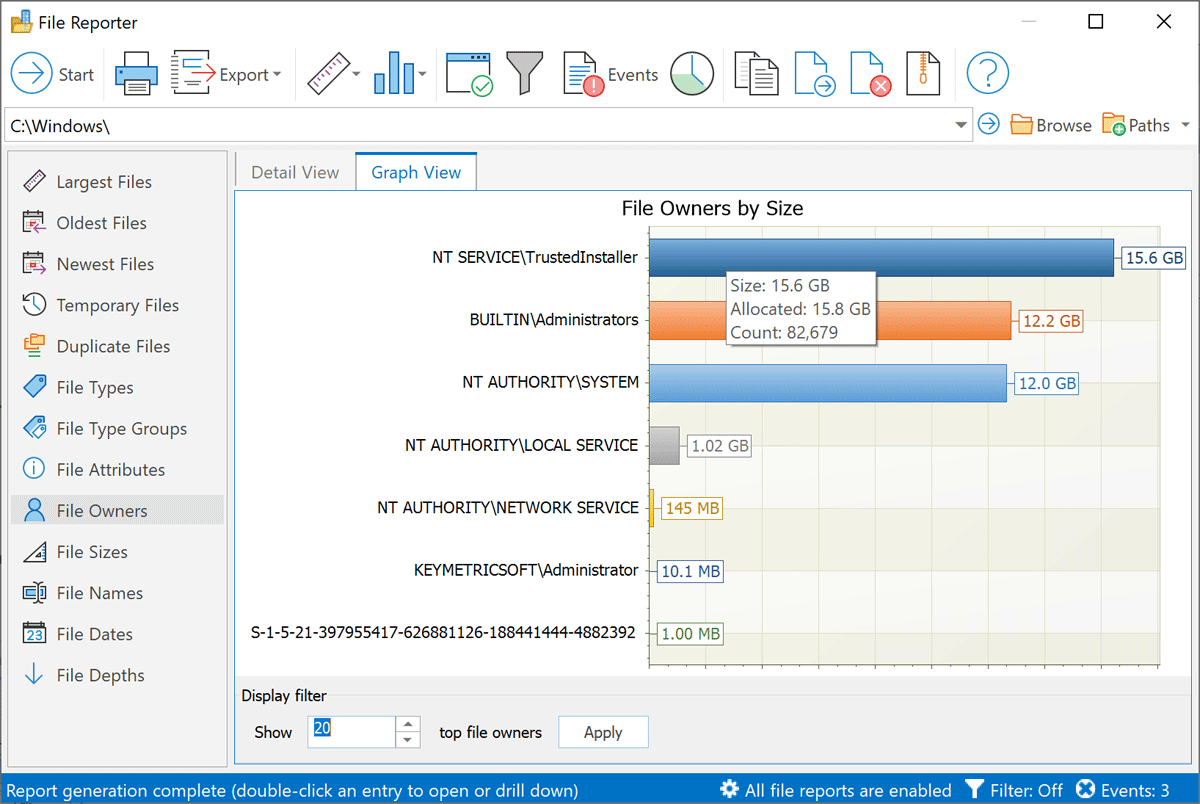The height and width of the screenshot is (804, 1200).
Task: Select File Dates in the sidebar
Action: (117, 633)
